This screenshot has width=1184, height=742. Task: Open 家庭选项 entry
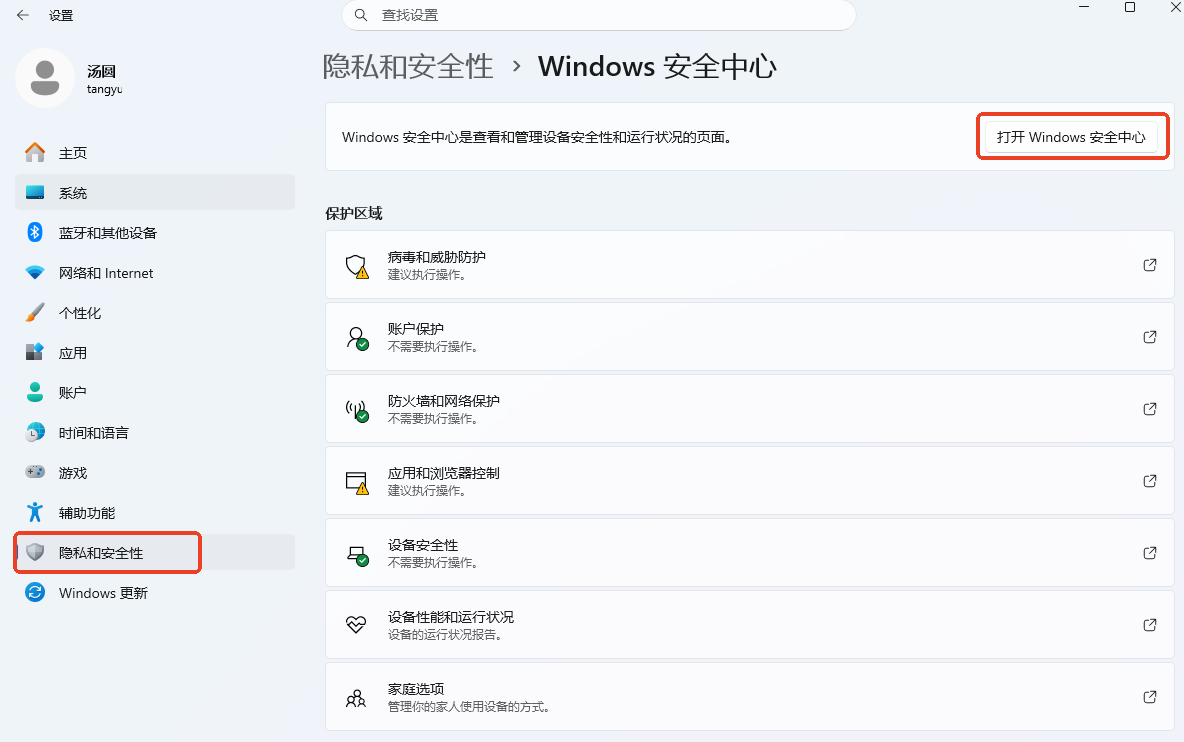750,697
